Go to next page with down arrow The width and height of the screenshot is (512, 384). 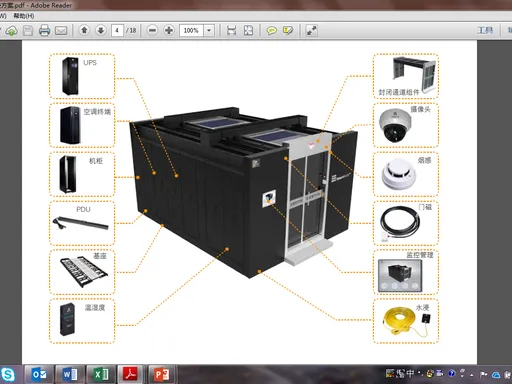tap(101, 31)
